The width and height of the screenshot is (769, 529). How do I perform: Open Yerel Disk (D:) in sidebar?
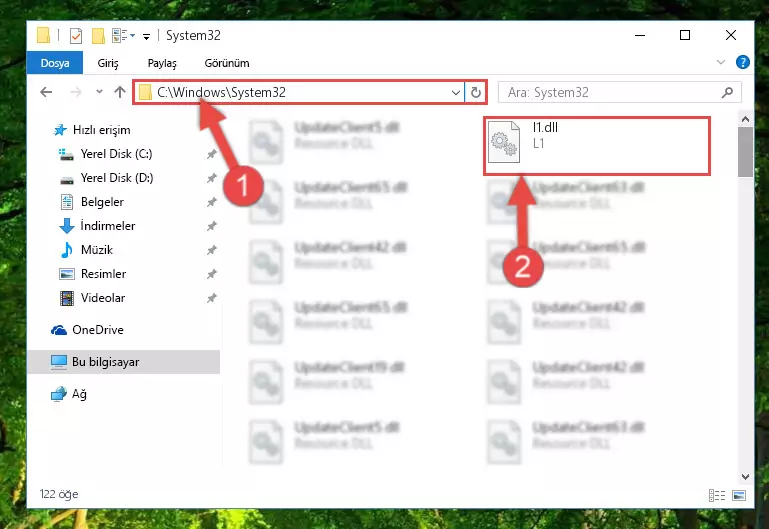click(x=117, y=178)
